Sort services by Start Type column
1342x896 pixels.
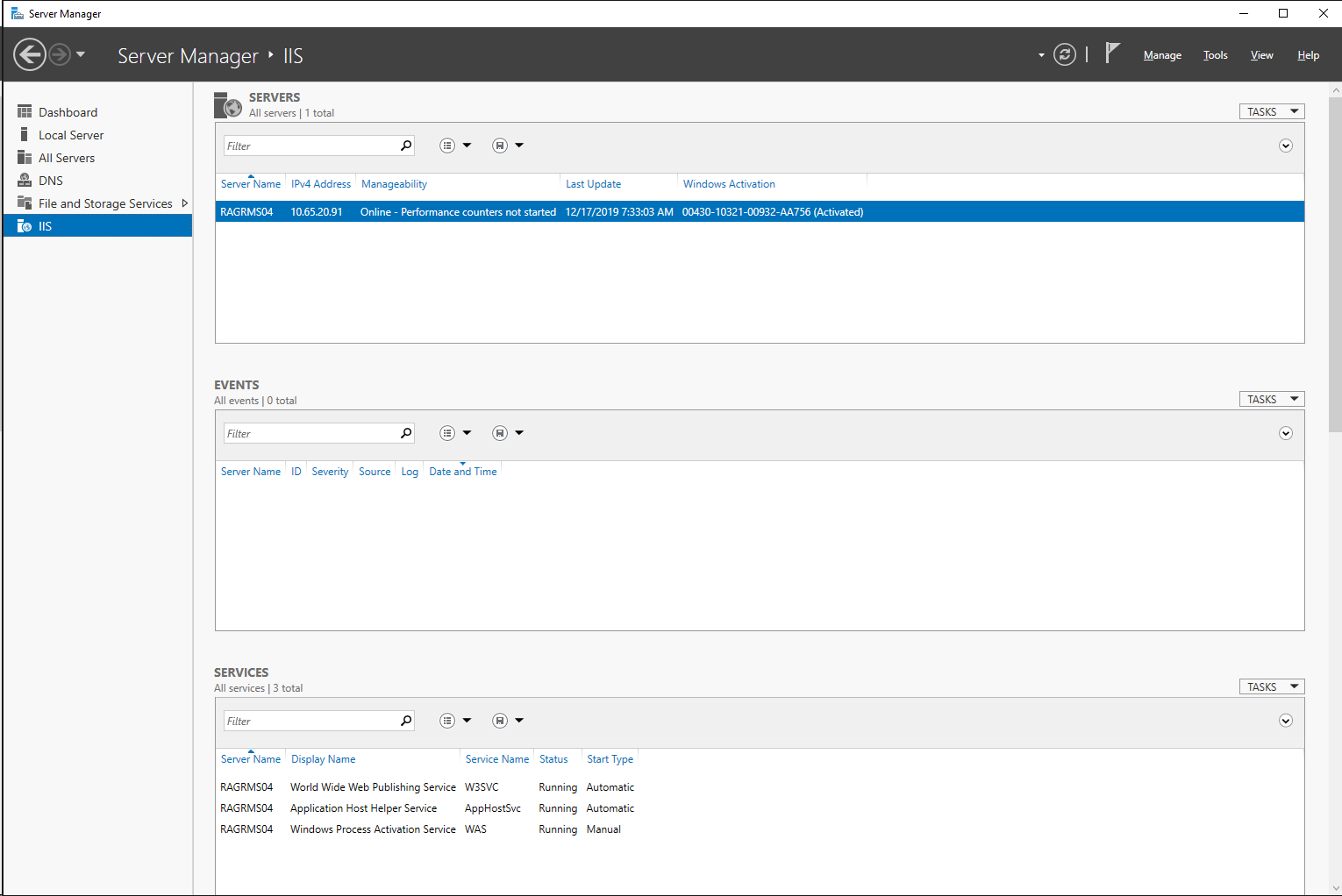[610, 759]
